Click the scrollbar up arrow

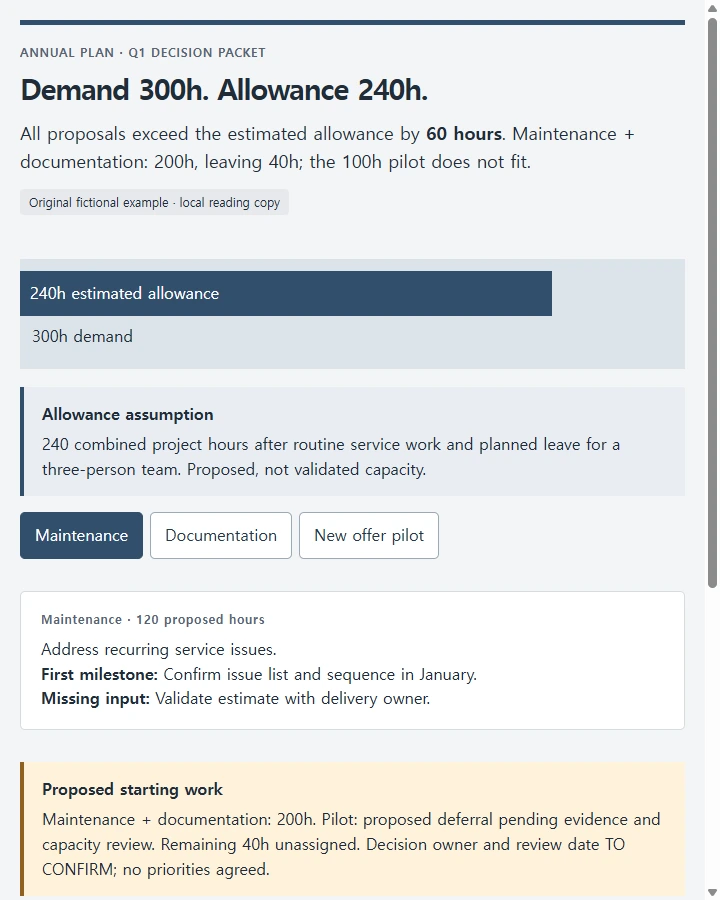(x=713, y=8)
